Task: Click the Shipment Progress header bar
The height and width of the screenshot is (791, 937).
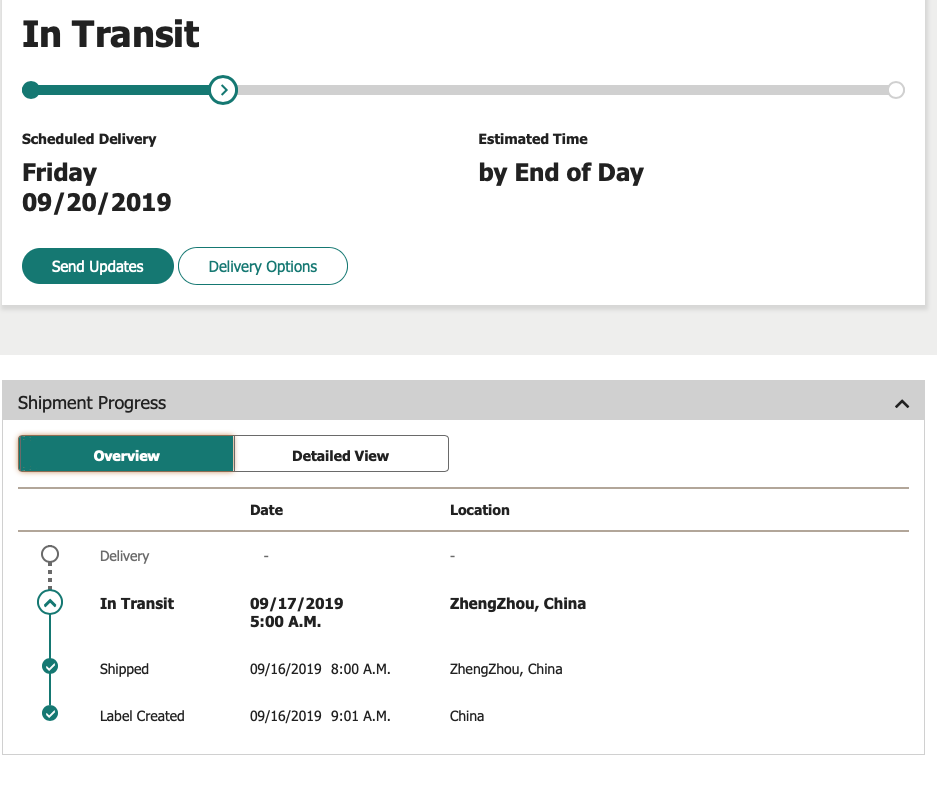Action: pyautogui.click(x=464, y=400)
